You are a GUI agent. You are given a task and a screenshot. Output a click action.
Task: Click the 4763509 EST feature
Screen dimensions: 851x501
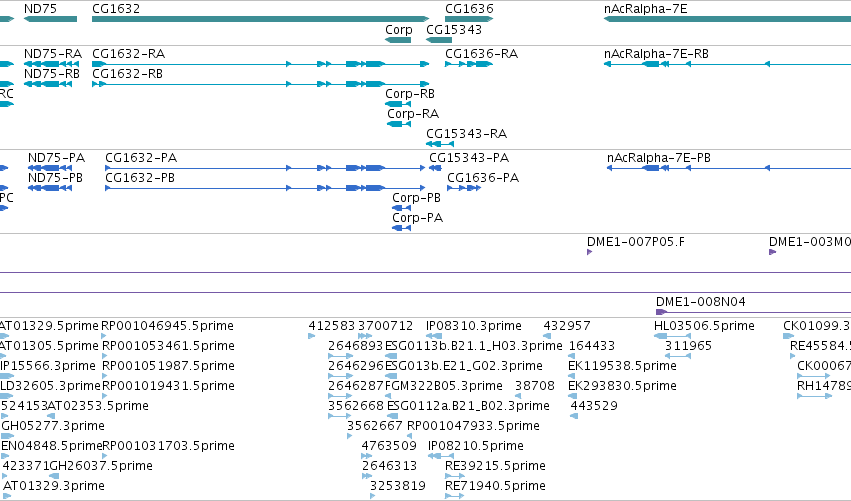coord(367,456)
